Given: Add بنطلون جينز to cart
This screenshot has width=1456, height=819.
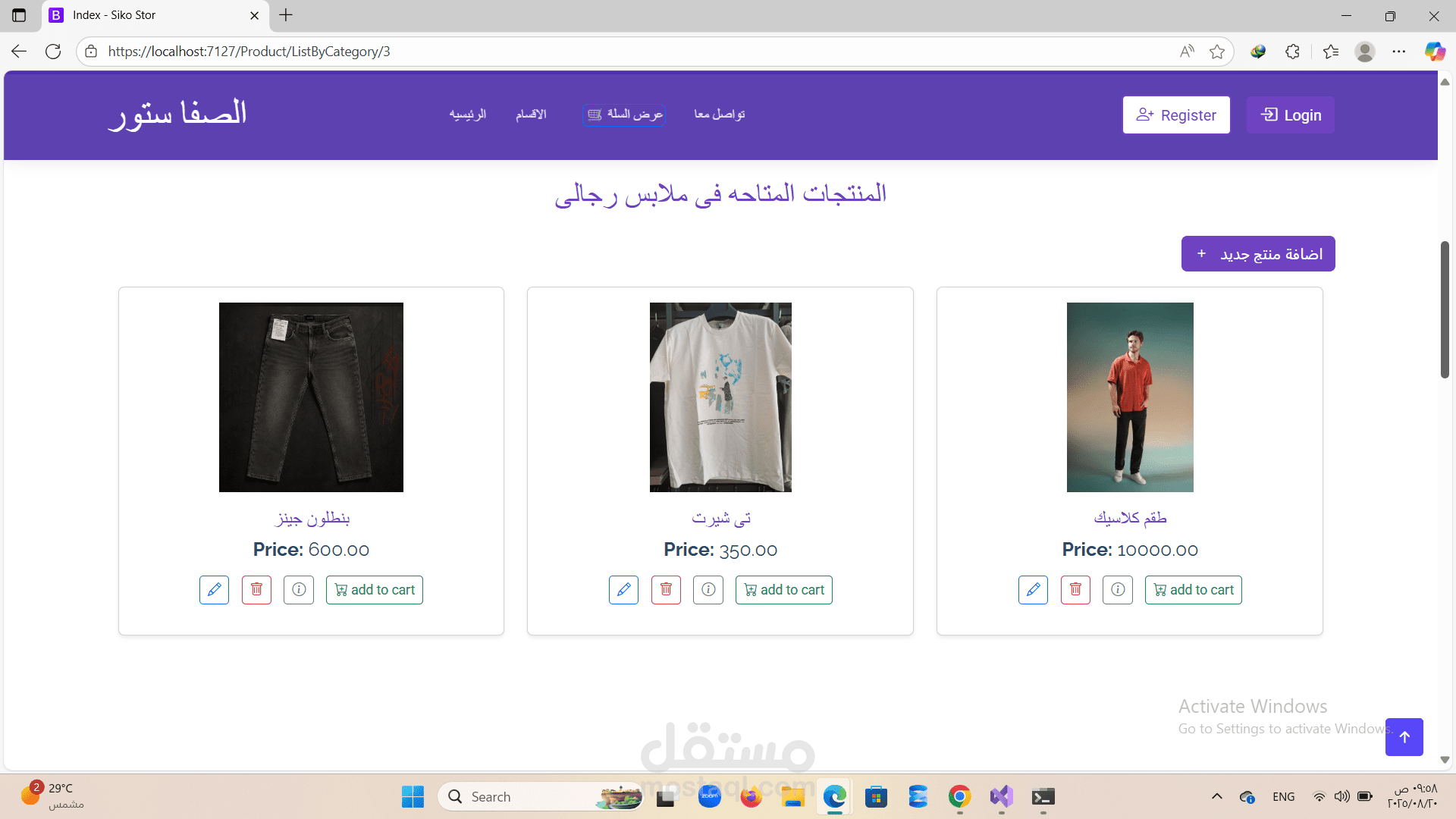Looking at the screenshot, I should [x=375, y=590].
